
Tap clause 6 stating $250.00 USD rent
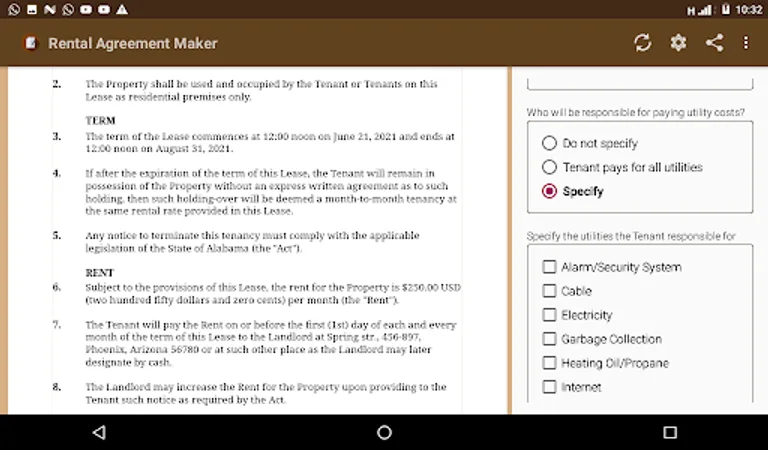pos(273,293)
